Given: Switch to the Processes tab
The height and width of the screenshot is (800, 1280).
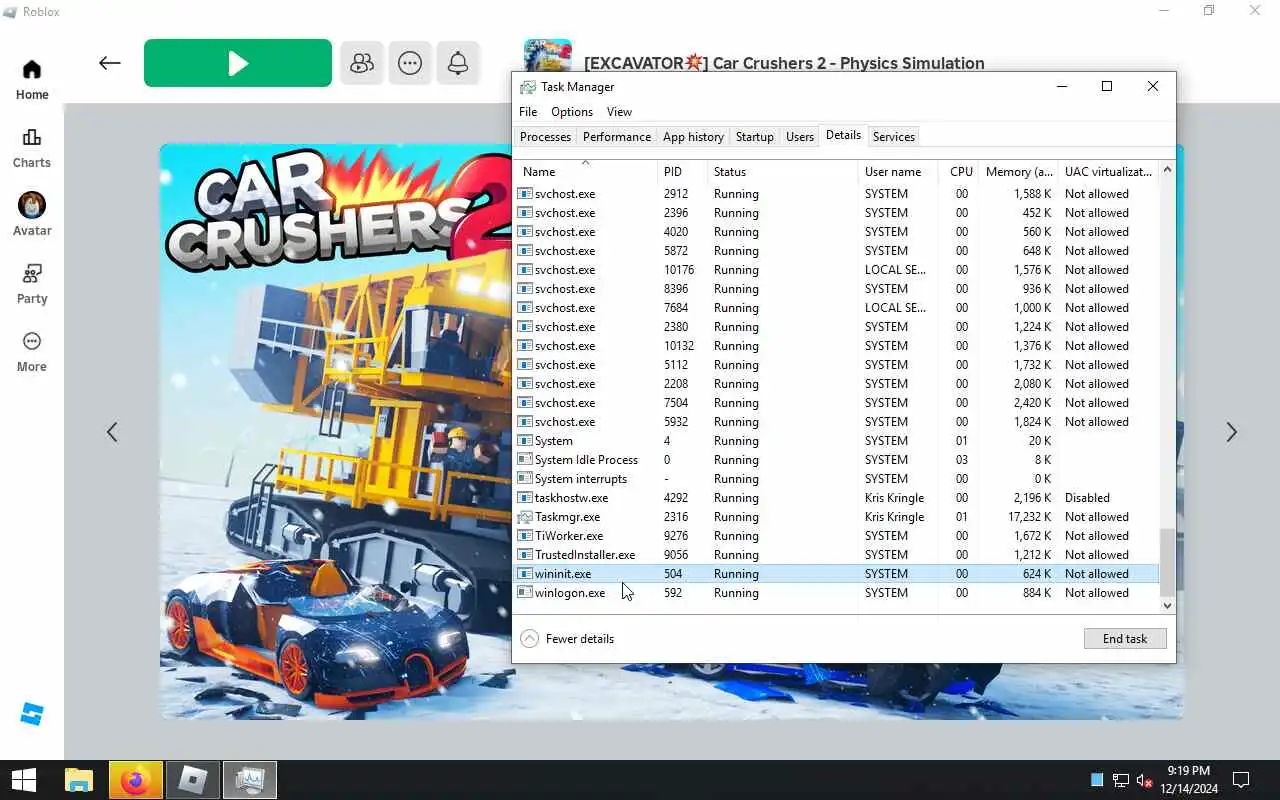Looking at the screenshot, I should [x=545, y=137].
